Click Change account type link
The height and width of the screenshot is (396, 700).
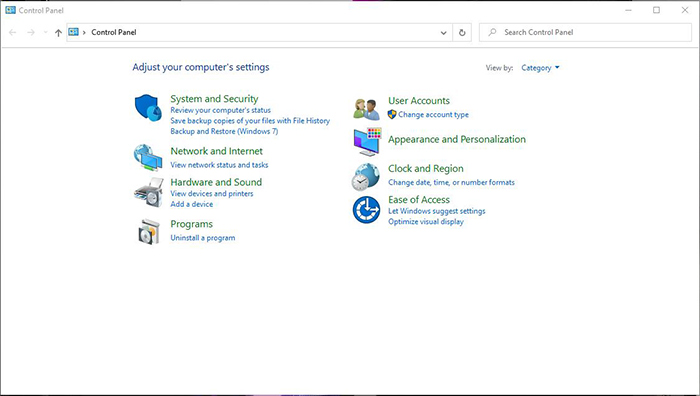point(433,115)
